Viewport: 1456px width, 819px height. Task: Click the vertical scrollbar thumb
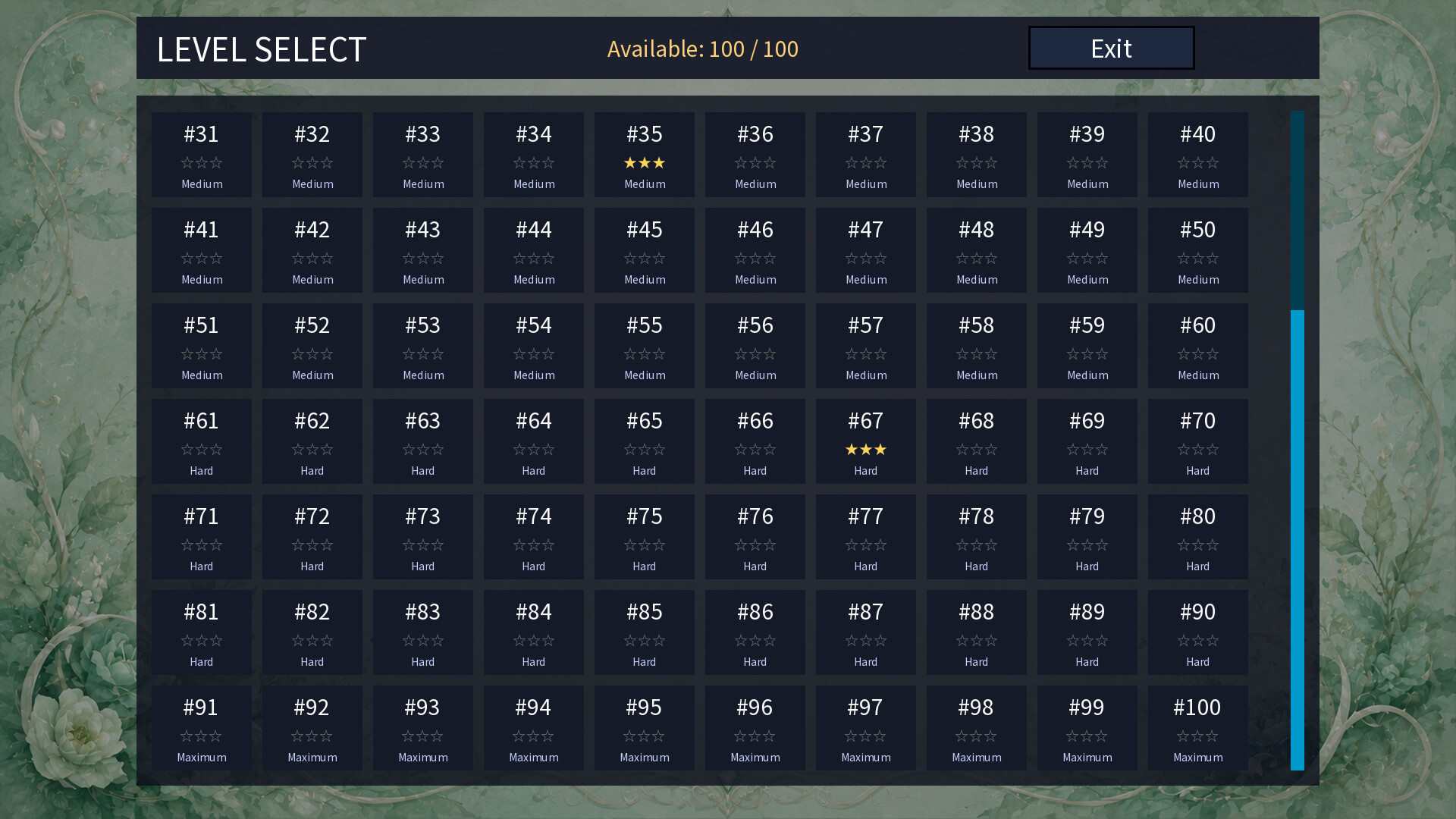[x=1298, y=540]
